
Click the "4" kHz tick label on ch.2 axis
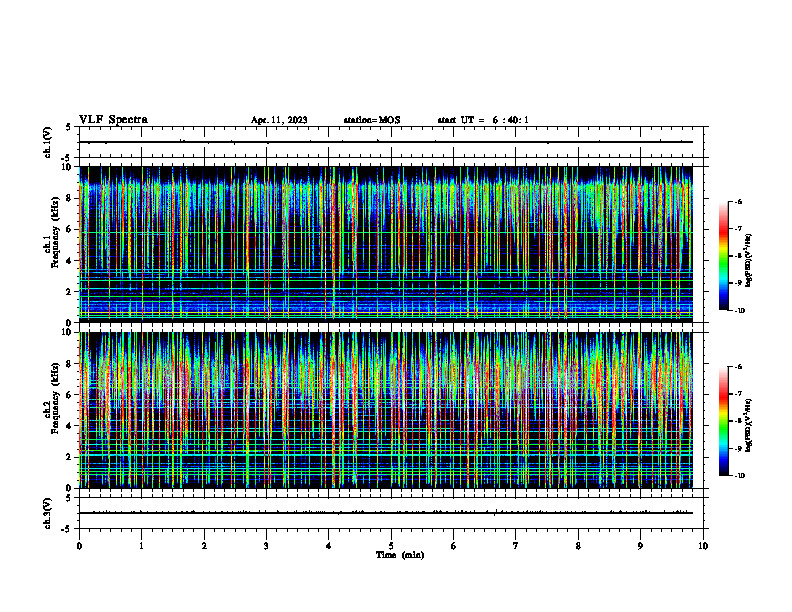point(70,426)
